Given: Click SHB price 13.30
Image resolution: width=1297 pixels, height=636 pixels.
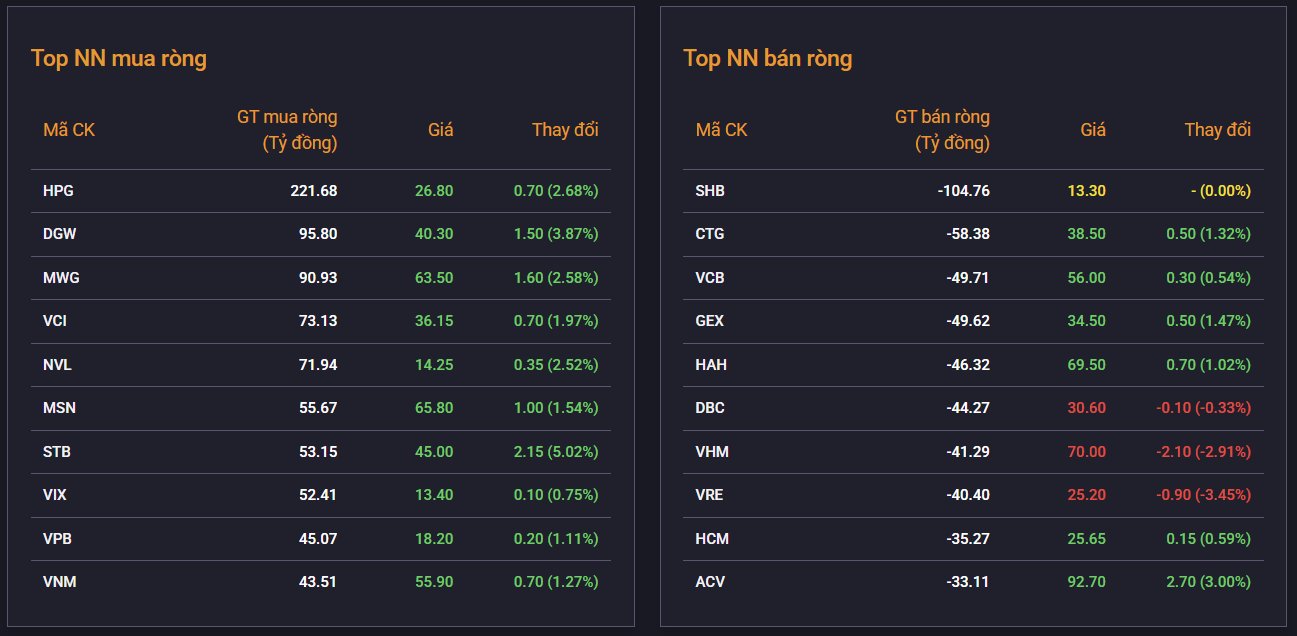Looking at the screenshot, I should tap(1087, 191).
